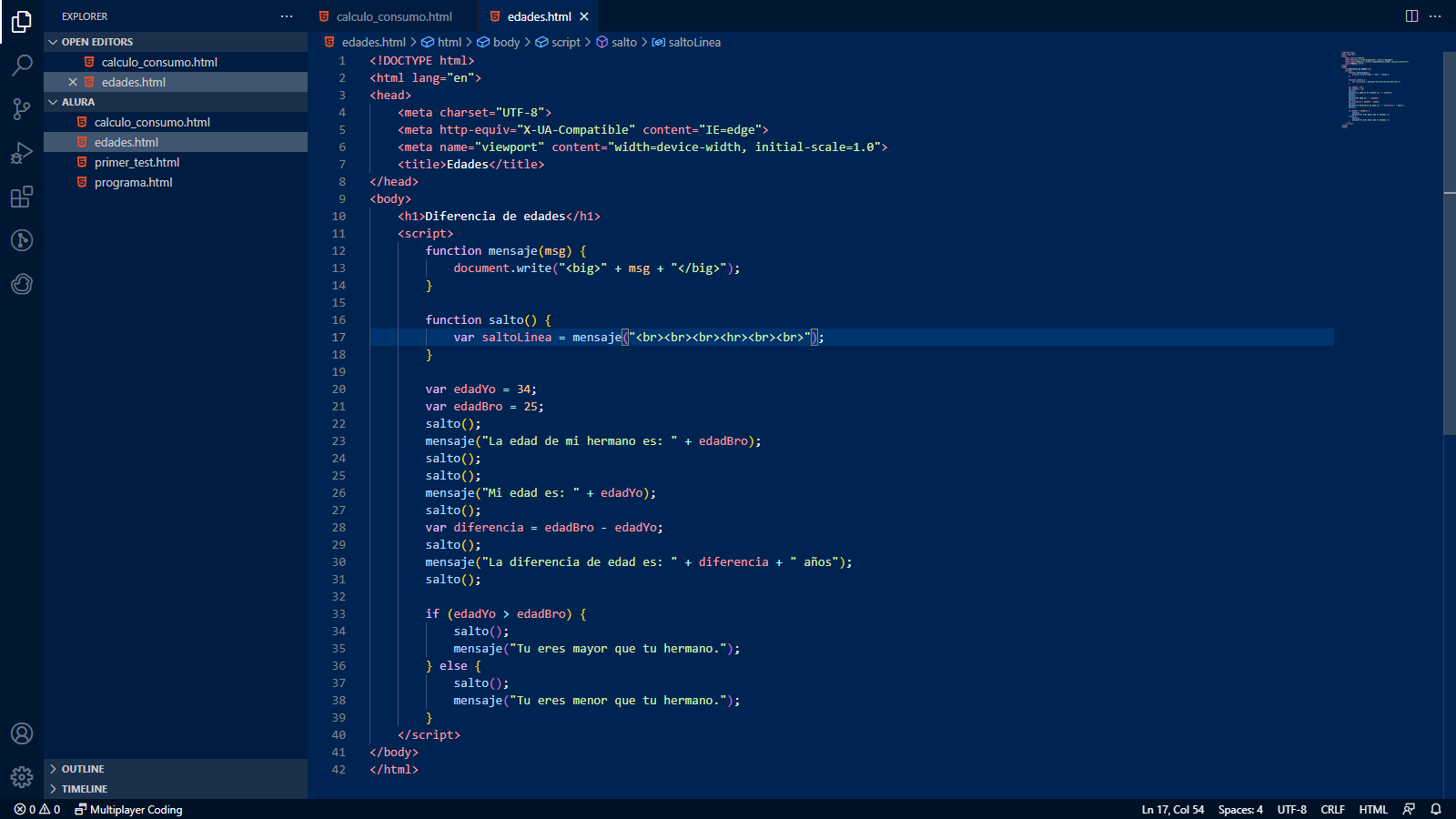Close edades.html in Open Editors list
1456x819 pixels.
pyautogui.click(x=73, y=82)
